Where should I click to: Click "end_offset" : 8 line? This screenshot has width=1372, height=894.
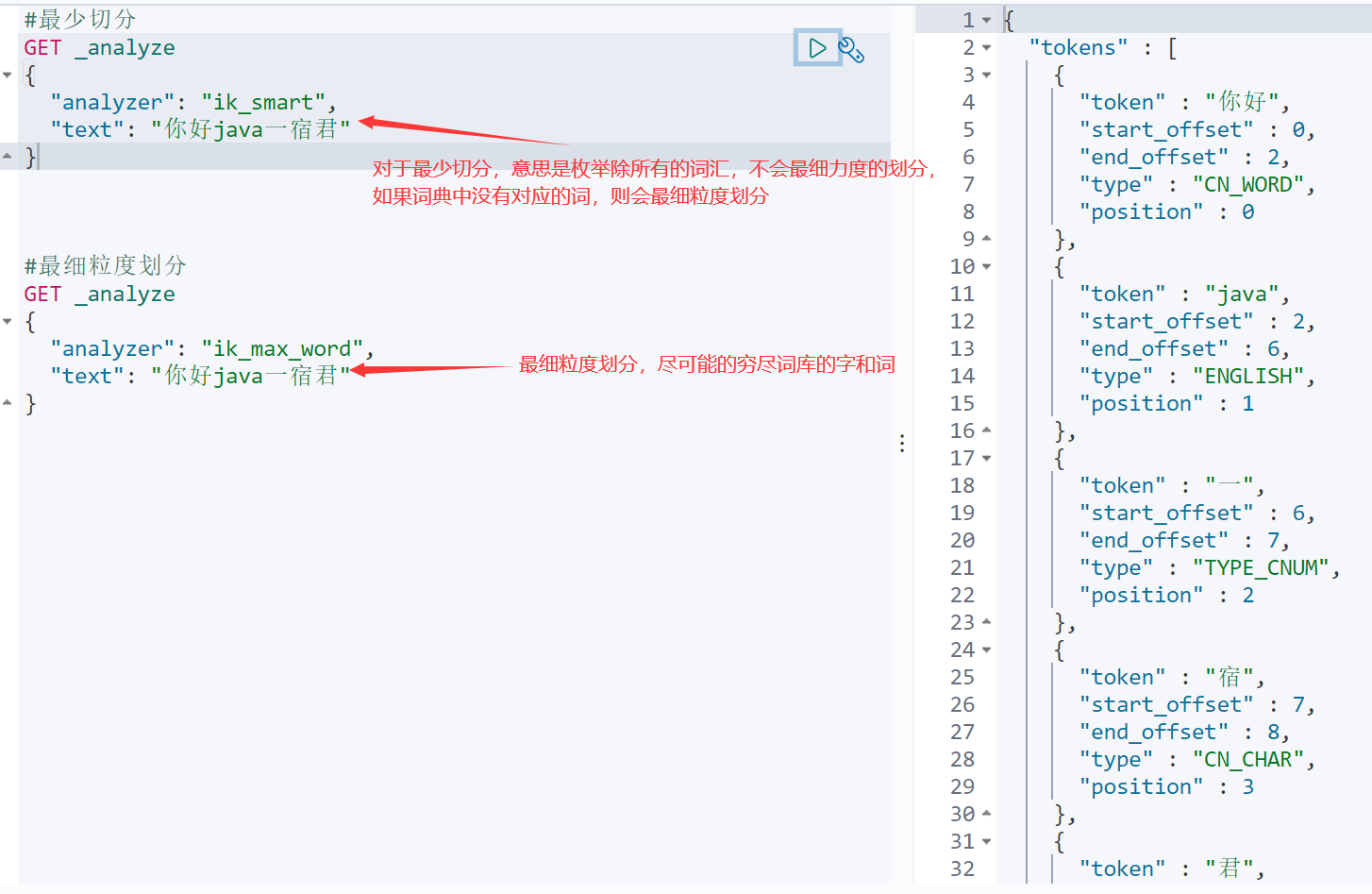tap(1184, 732)
